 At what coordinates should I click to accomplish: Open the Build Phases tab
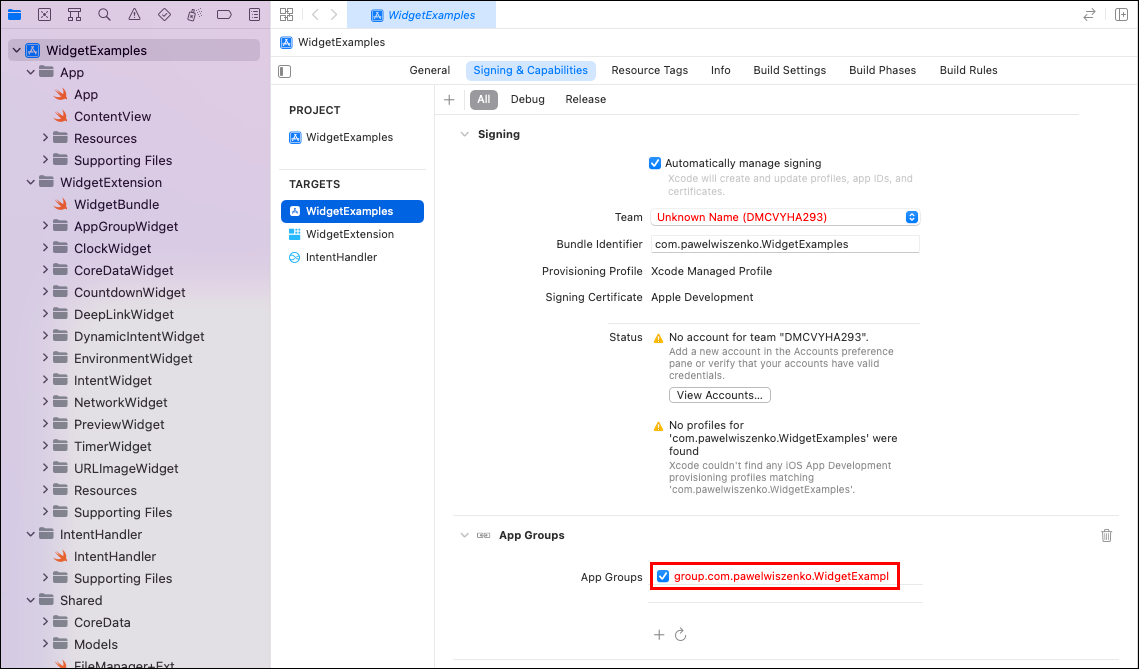883,70
